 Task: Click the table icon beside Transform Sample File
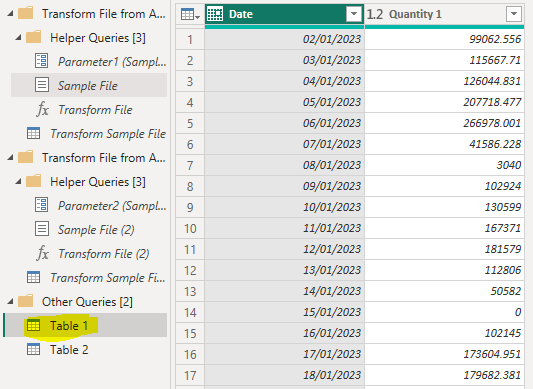(33, 133)
